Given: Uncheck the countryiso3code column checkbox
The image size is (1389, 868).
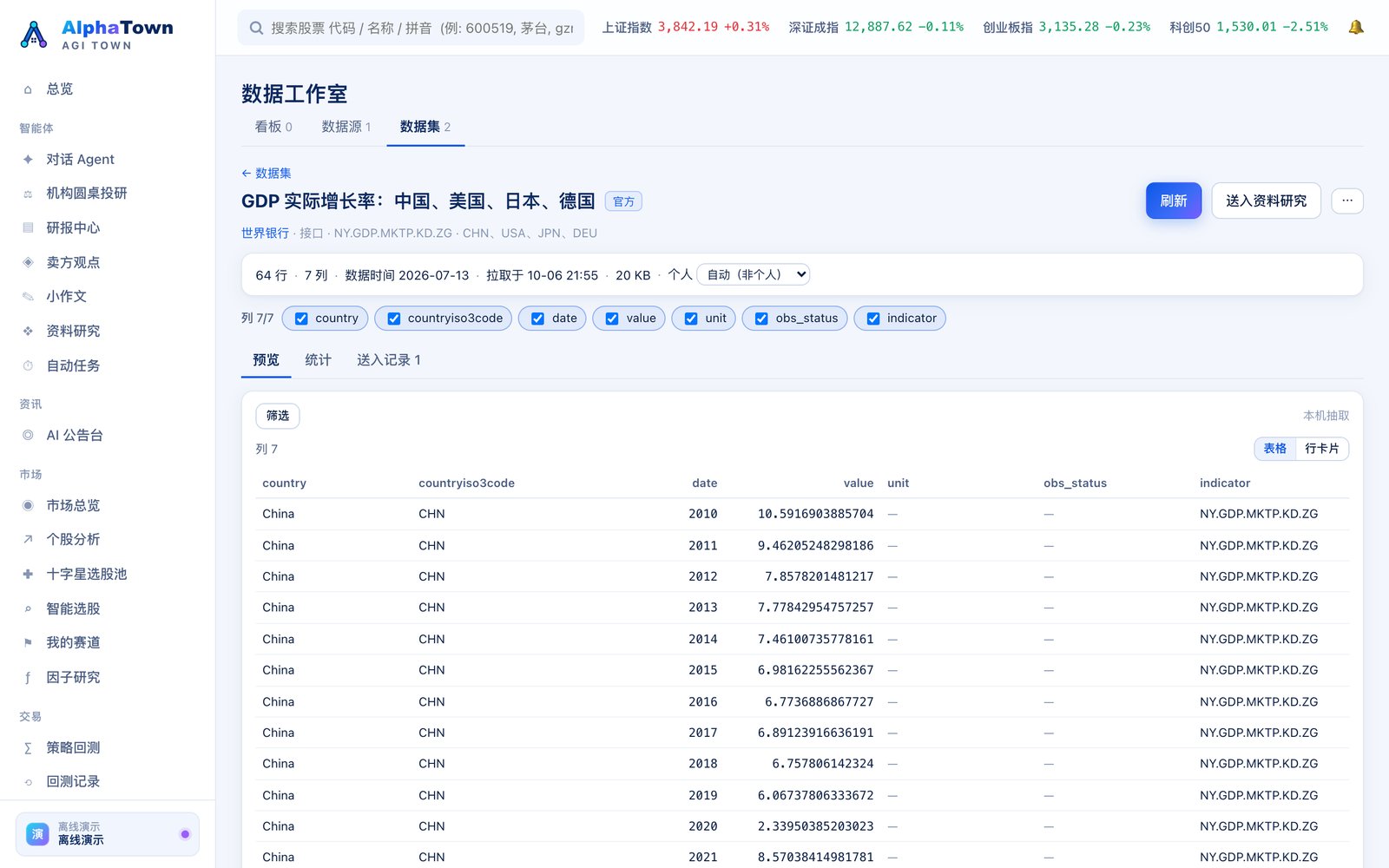Looking at the screenshot, I should pyautogui.click(x=394, y=319).
